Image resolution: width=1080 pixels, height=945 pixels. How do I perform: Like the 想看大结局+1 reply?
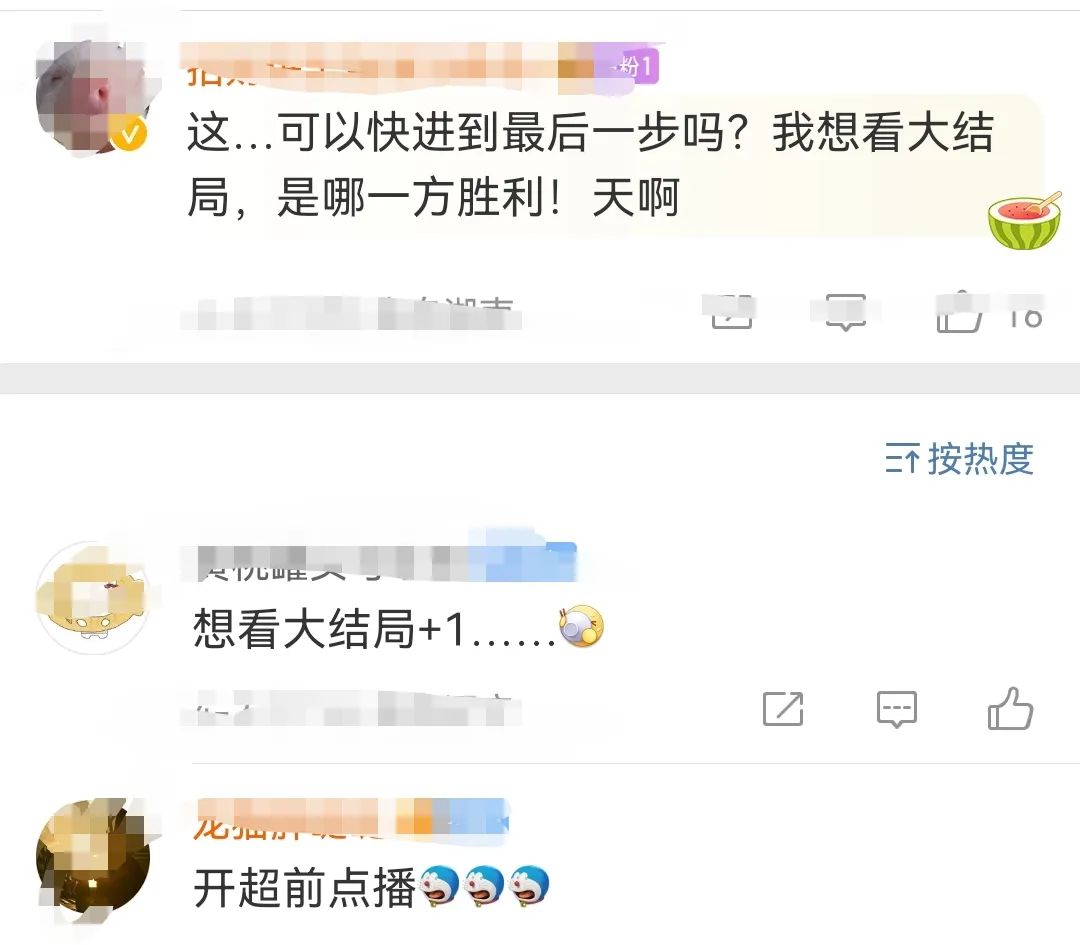1010,709
